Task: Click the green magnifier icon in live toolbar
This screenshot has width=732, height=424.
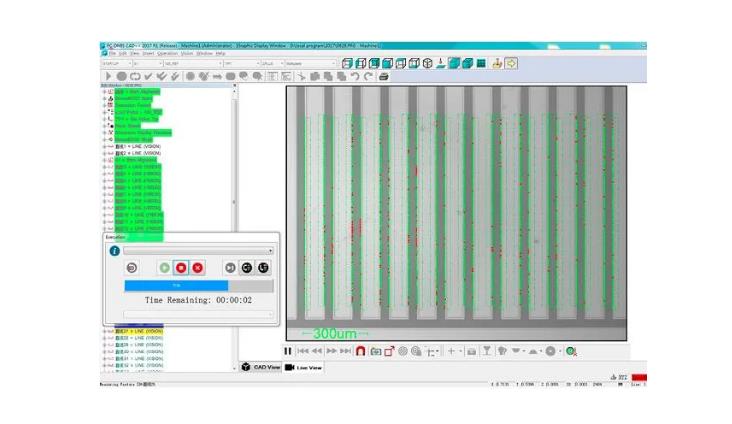Action: 570,351
